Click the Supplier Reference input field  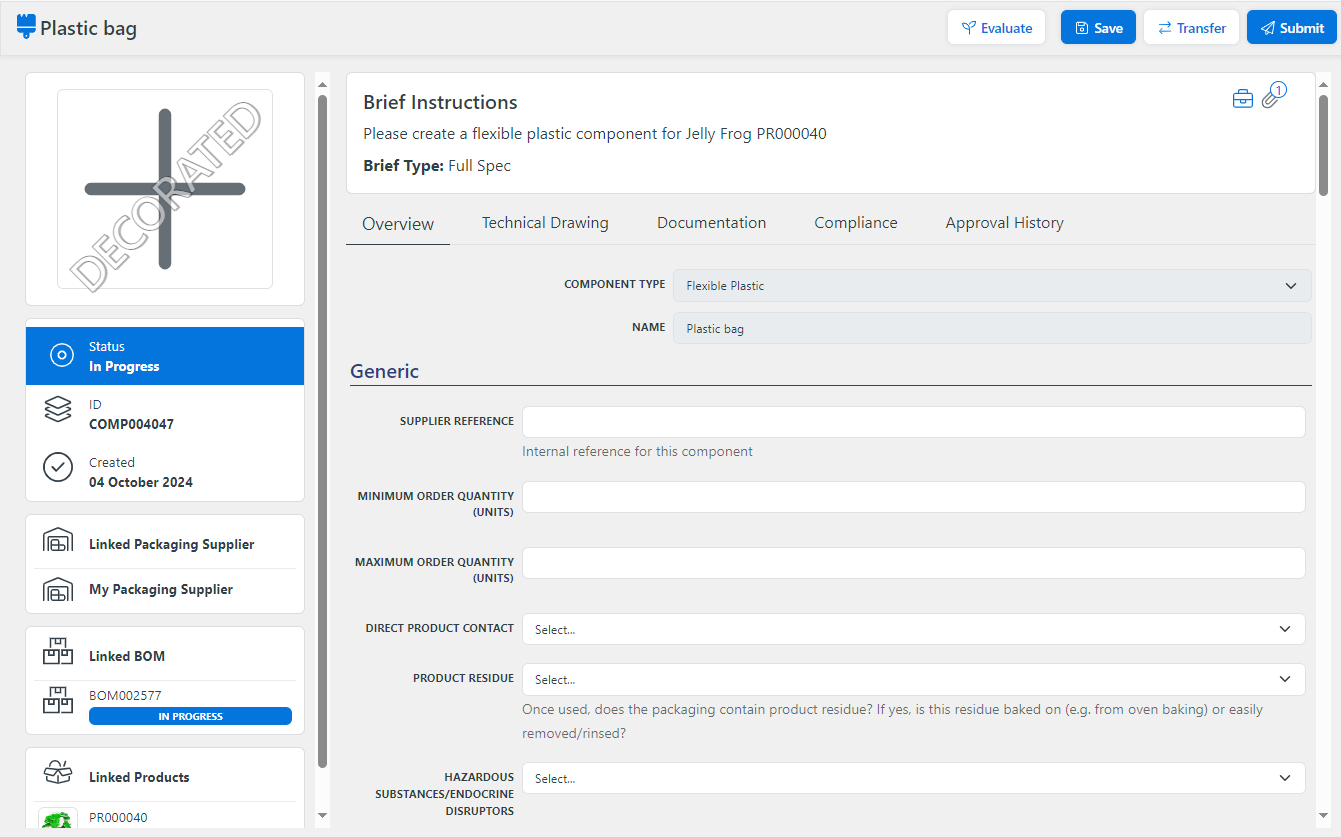point(912,421)
